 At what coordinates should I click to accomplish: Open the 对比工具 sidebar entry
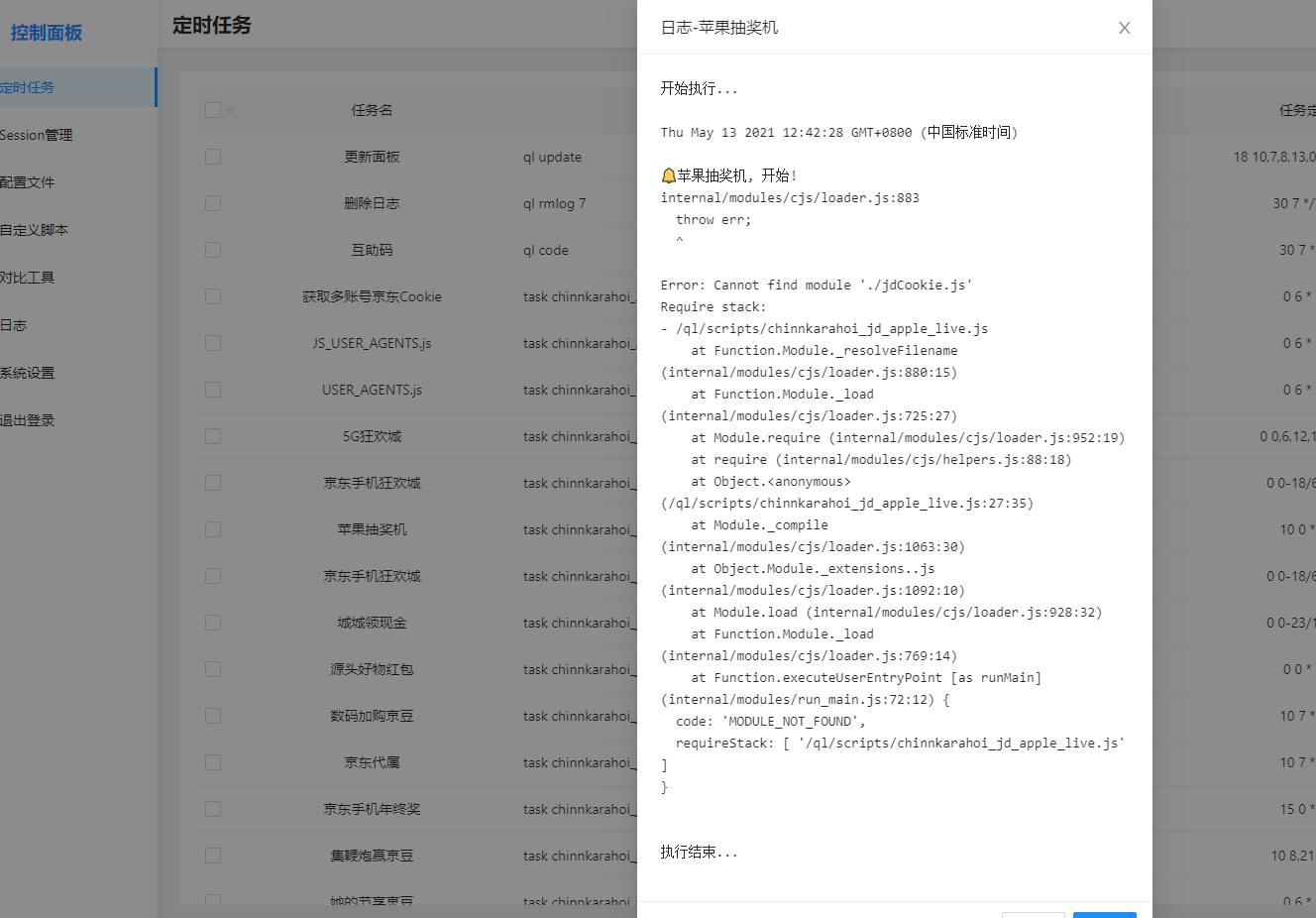pos(30,277)
